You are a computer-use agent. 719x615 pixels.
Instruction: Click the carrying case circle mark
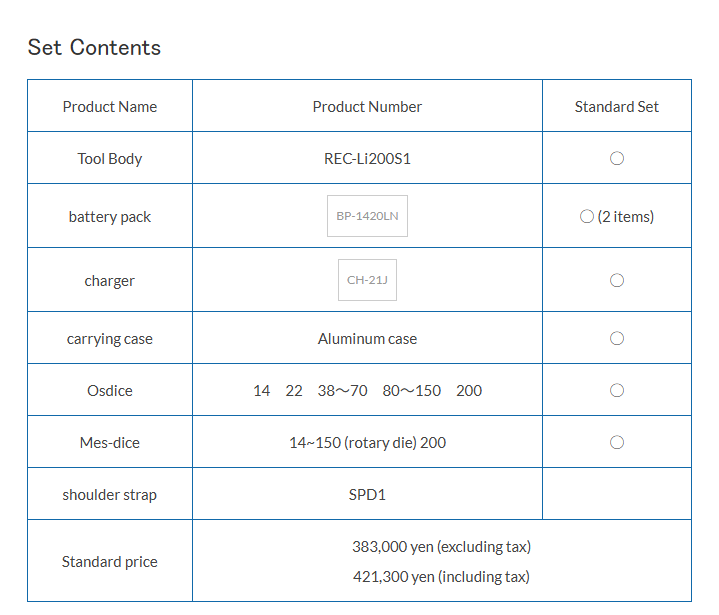pyautogui.click(x=617, y=338)
